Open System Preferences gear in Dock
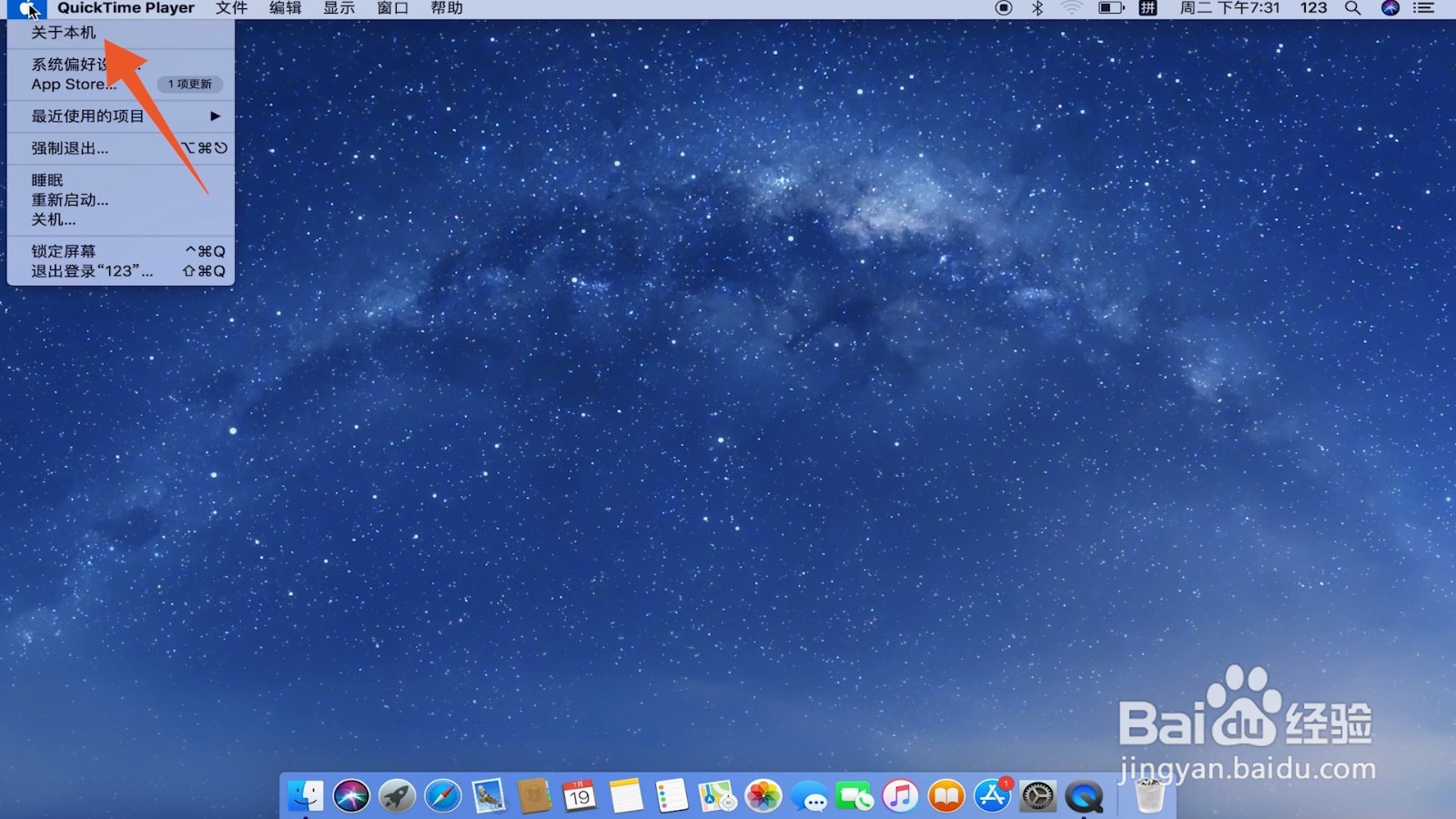 point(1037,796)
